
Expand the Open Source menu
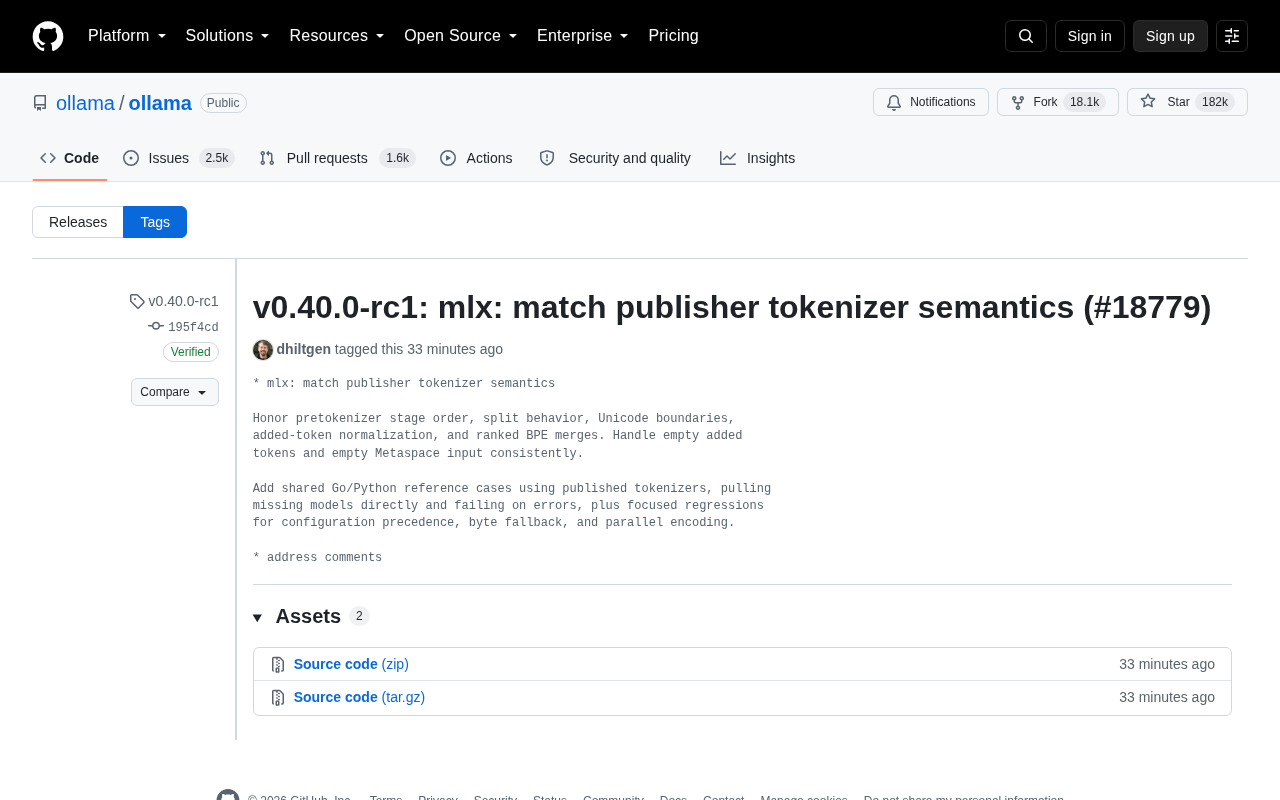click(x=461, y=36)
